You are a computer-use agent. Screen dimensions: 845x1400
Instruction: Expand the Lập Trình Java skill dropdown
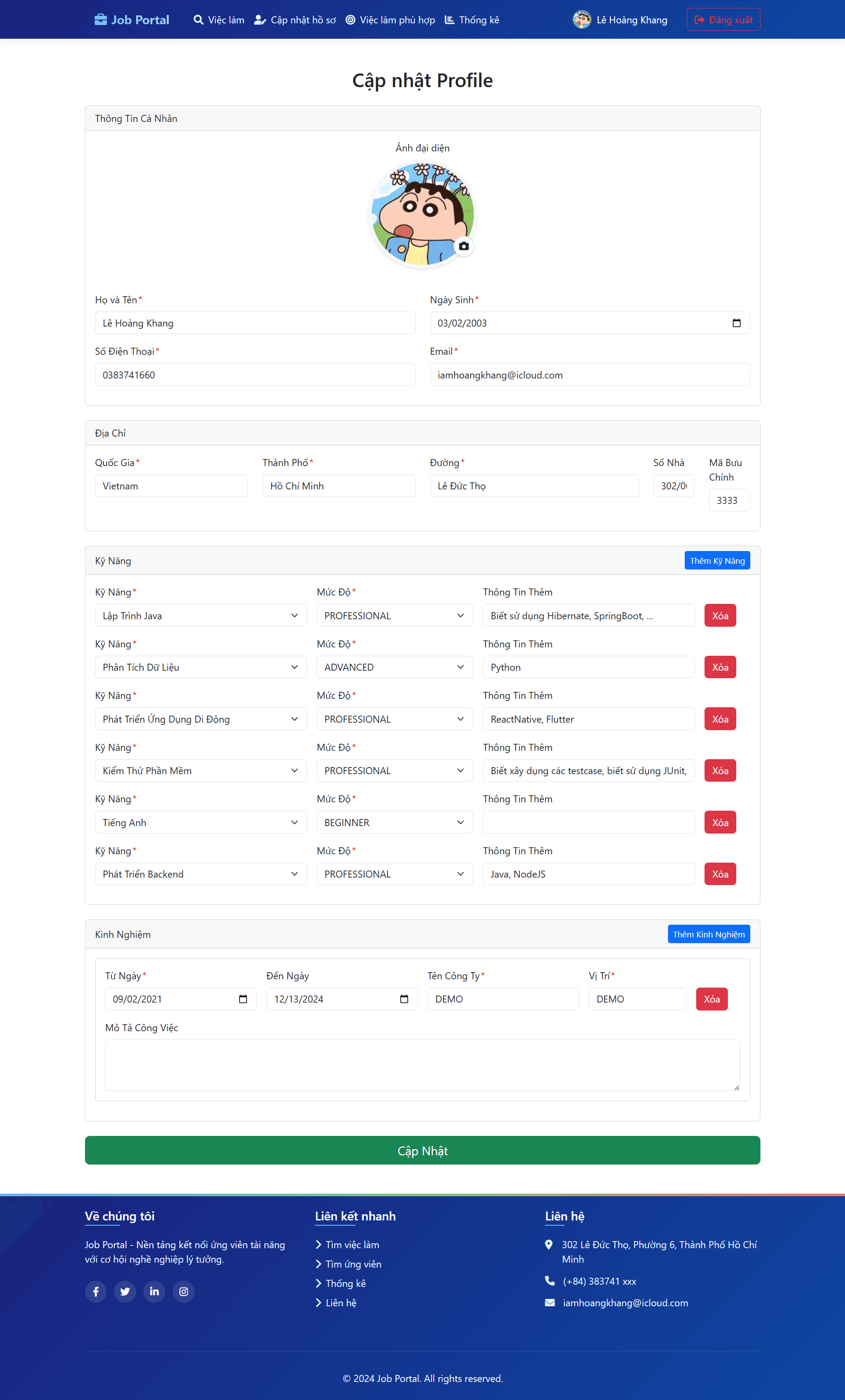pos(201,615)
